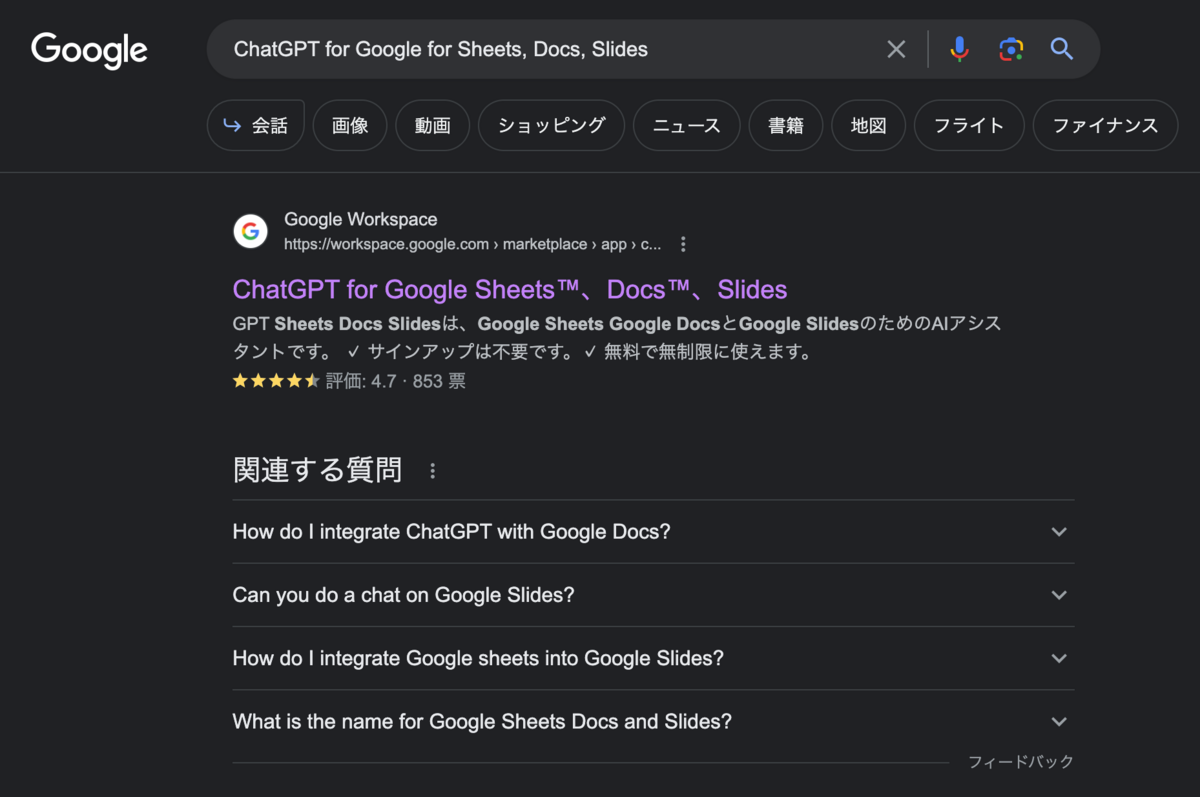Open Google Lens image search icon
Image resolution: width=1200 pixels, height=797 pixels.
pos(1011,49)
